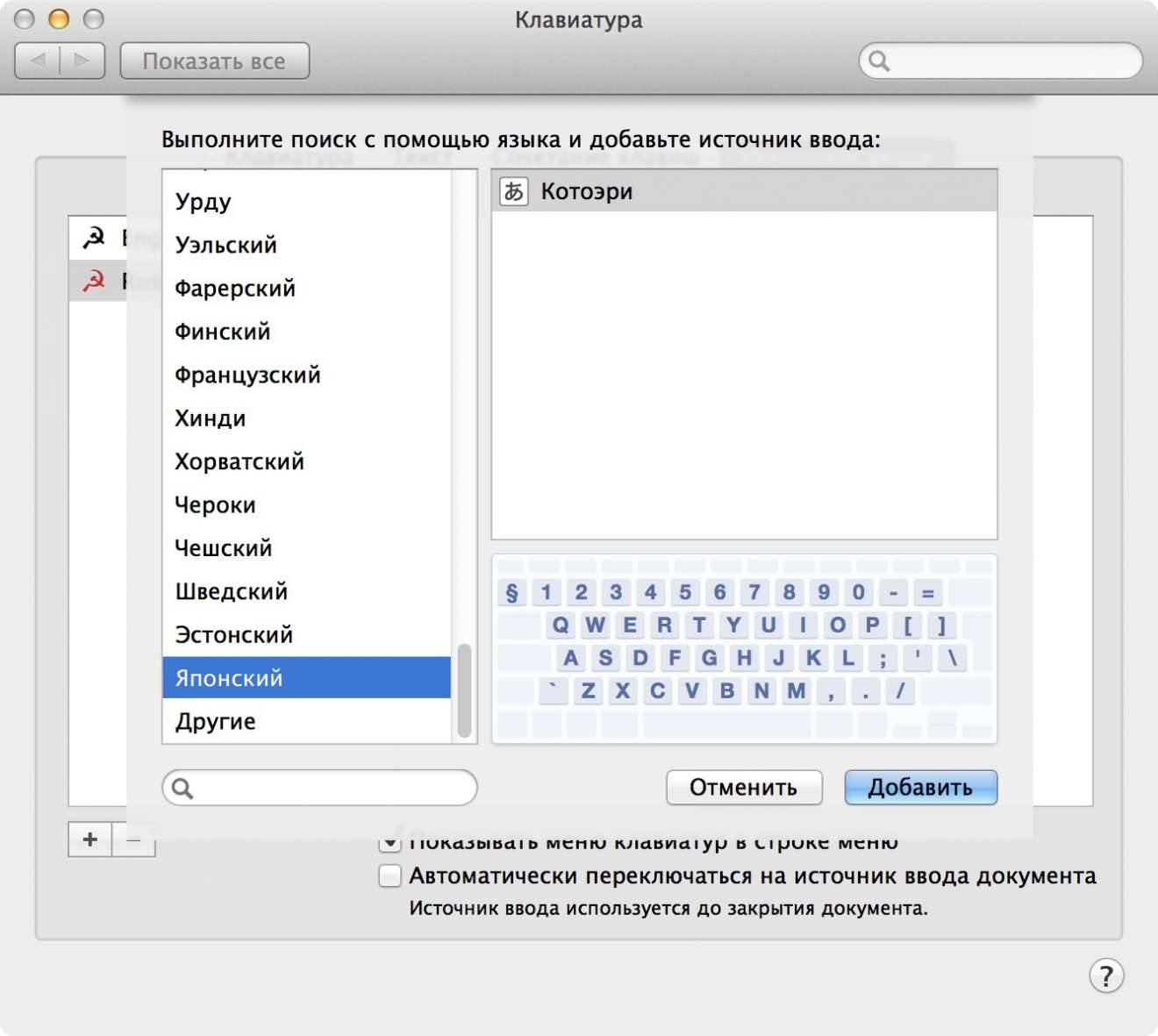Select Котоэри input source row
Screen dimensions: 1158x1036
[x=744, y=191]
